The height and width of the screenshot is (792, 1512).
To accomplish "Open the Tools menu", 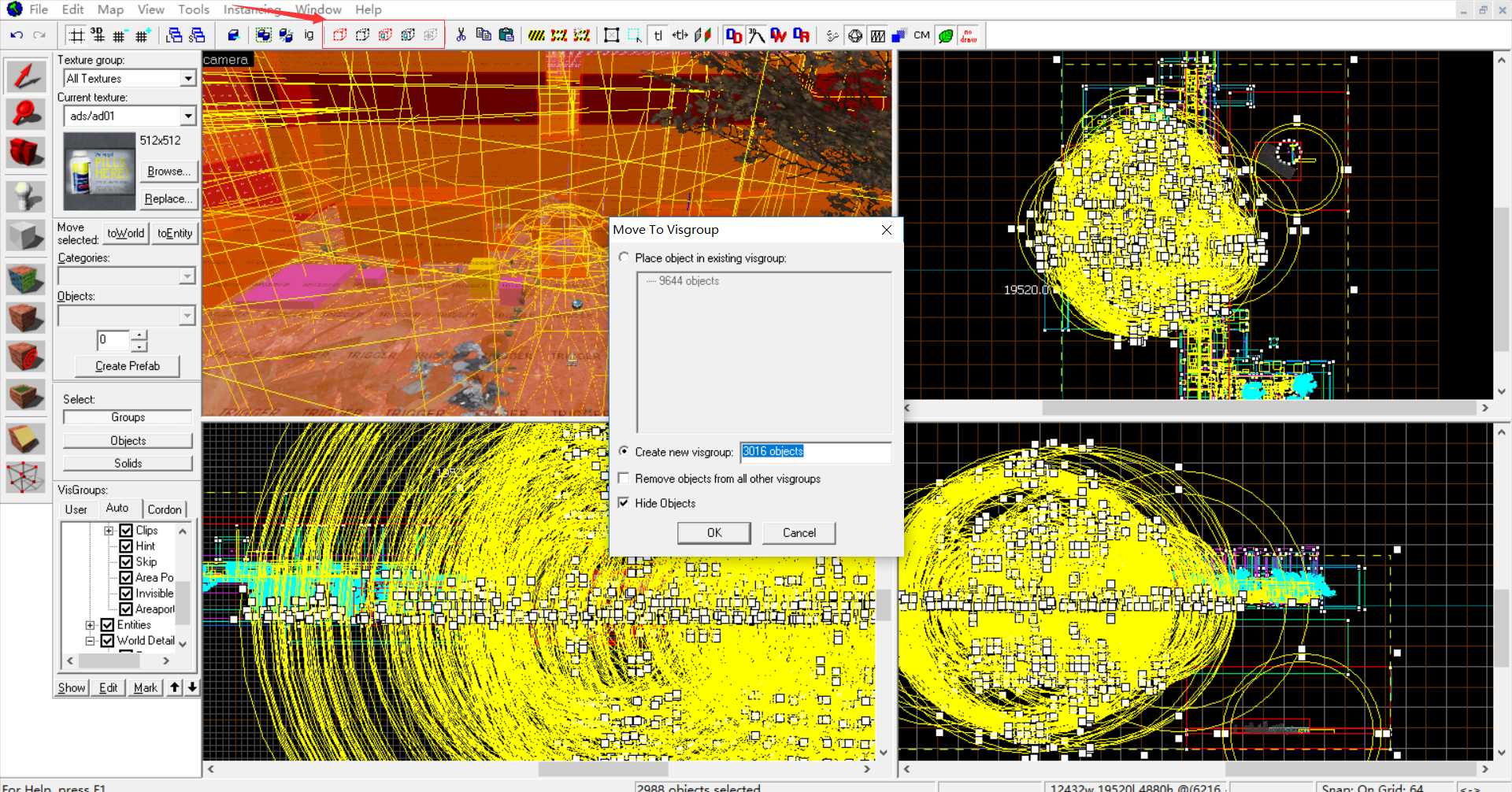I will 193,9.
